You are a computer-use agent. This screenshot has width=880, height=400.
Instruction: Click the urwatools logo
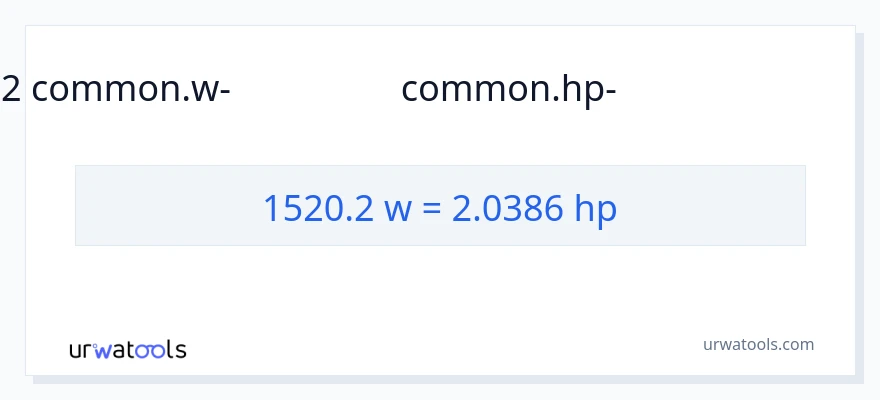pos(127,349)
